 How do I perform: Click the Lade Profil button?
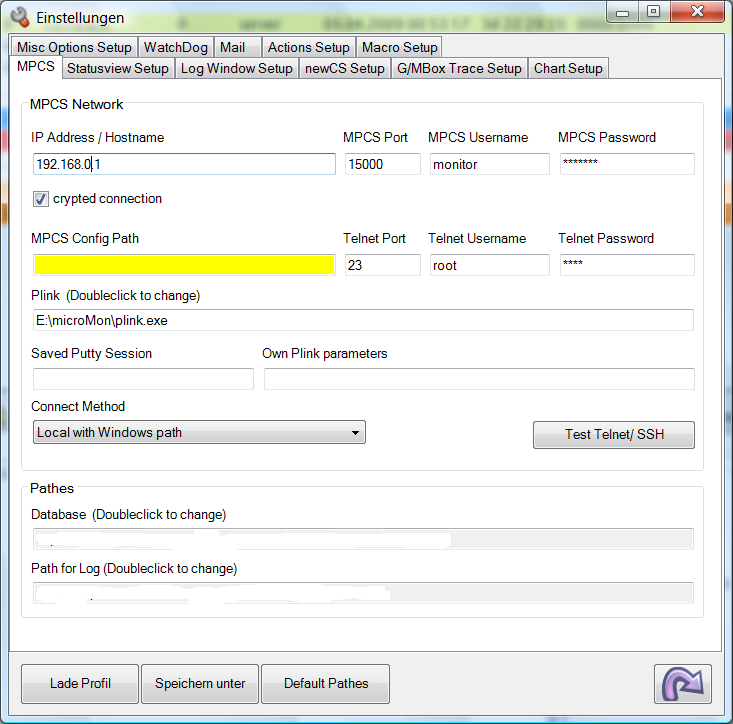click(x=80, y=684)
